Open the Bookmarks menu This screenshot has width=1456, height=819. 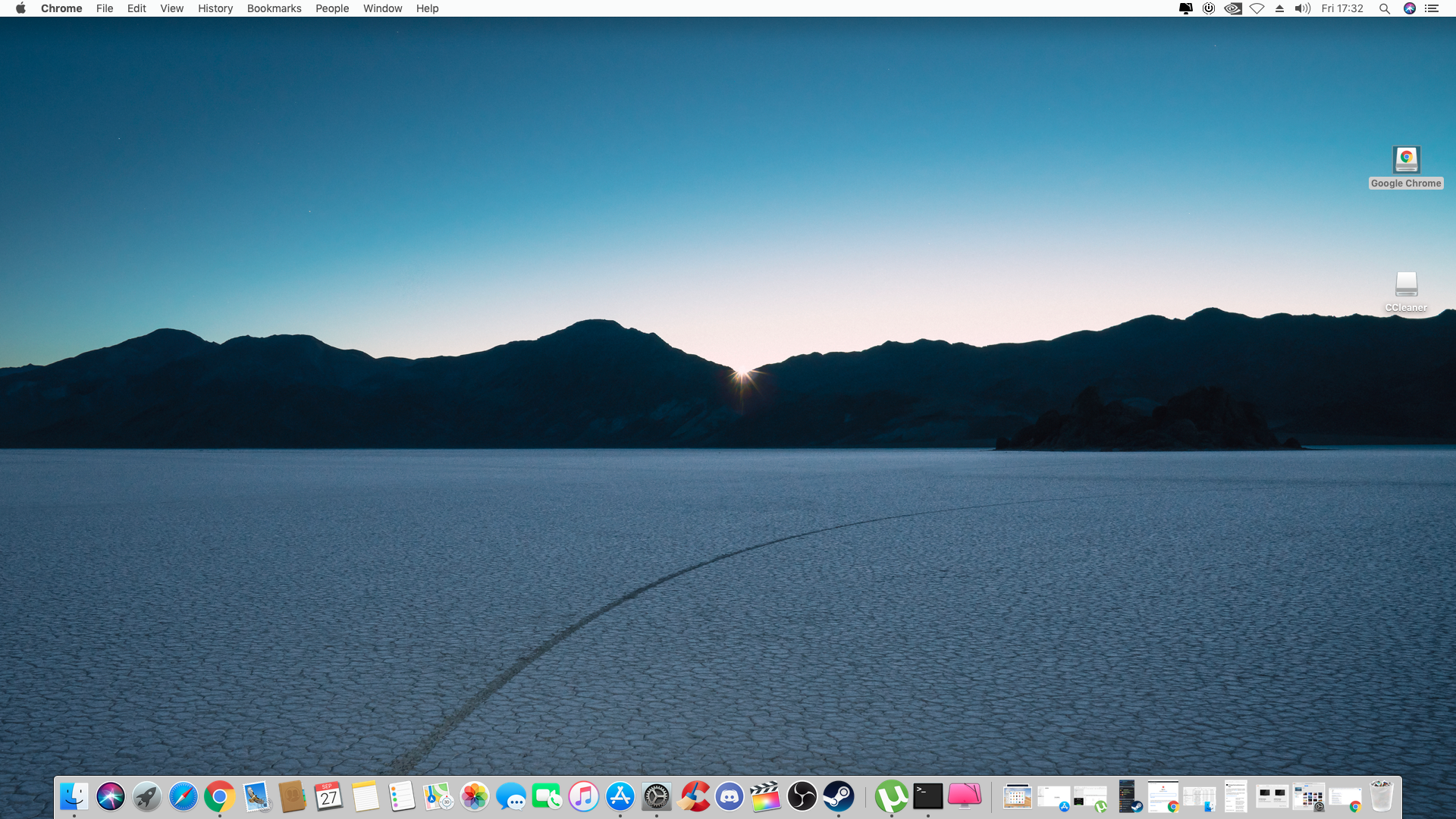274,8
